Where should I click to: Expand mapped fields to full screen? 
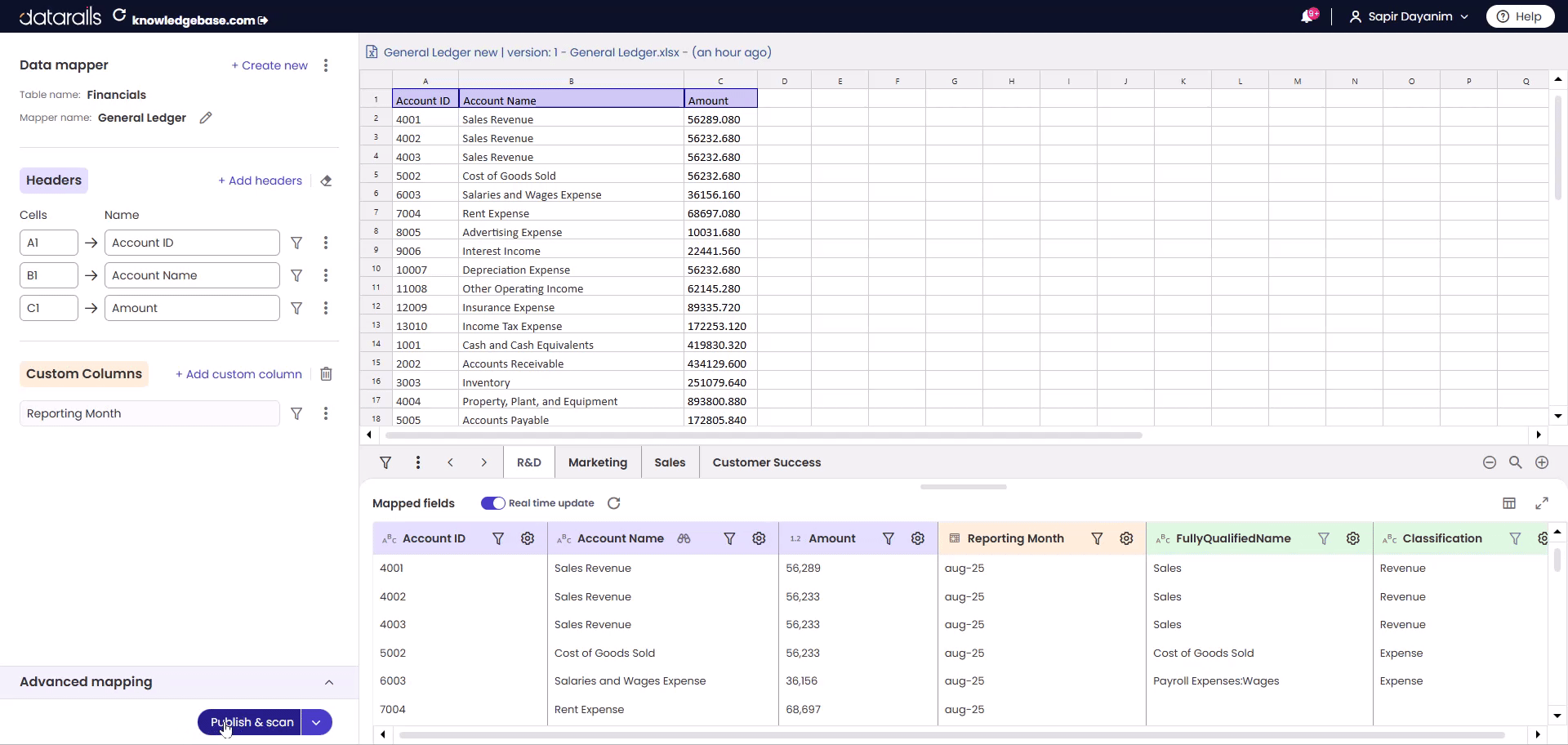click(1543, 503)
